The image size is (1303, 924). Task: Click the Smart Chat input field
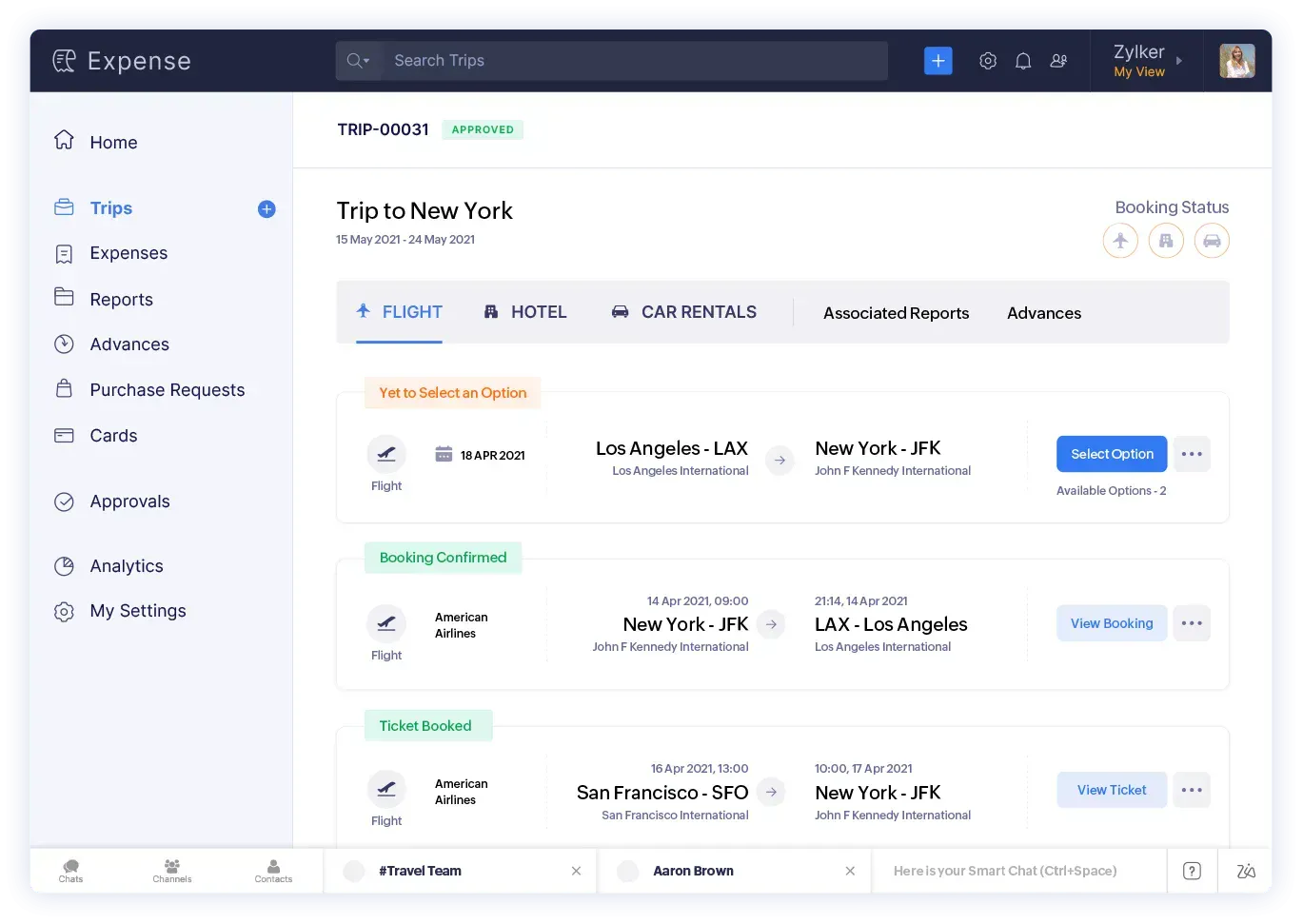tap(1018, 871)
